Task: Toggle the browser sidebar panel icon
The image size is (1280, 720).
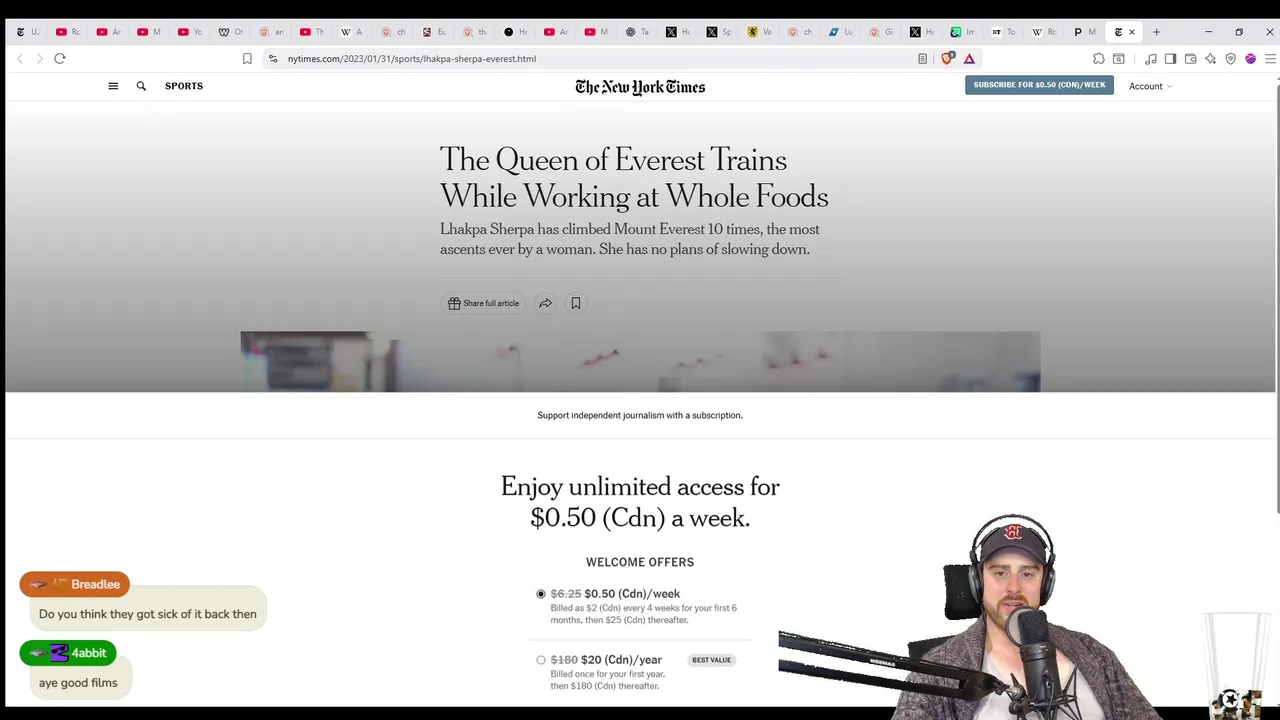Action: point(1170,59)
